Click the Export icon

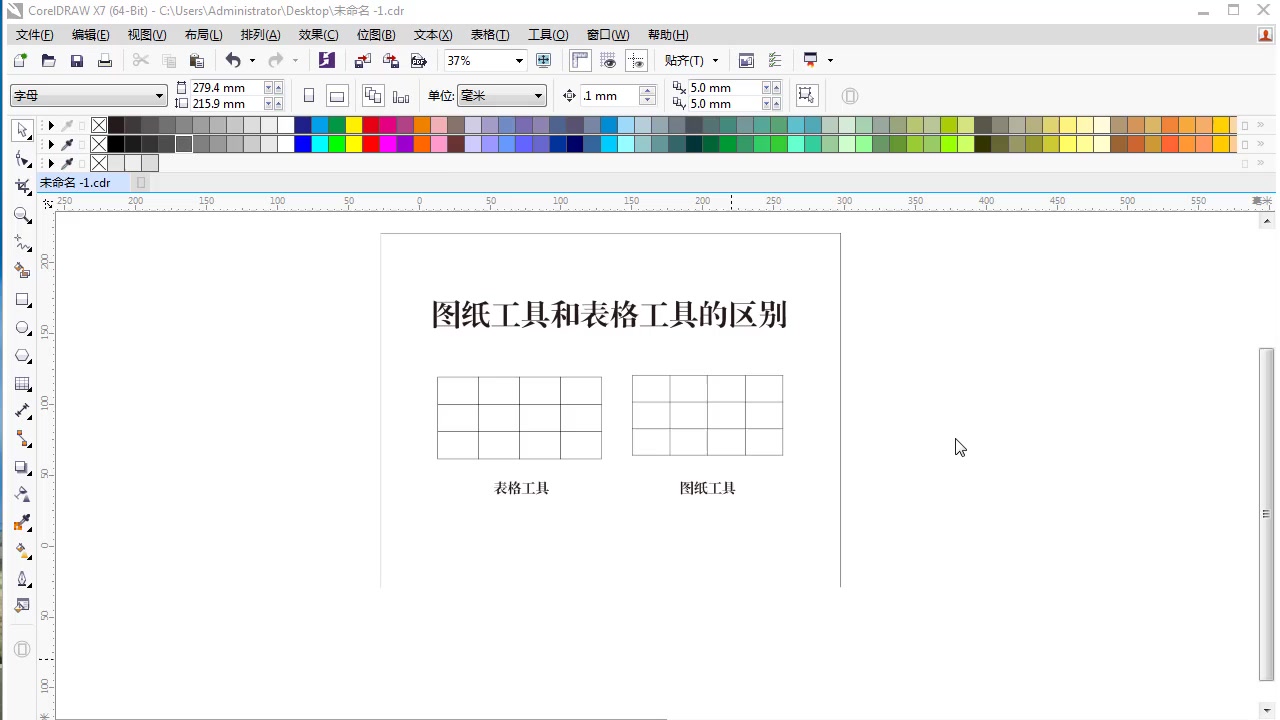point(391,61)
